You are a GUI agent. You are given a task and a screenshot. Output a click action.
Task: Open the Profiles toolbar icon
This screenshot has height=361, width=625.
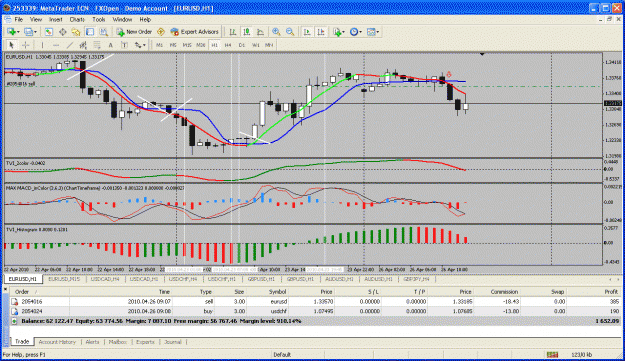point(28,32)
